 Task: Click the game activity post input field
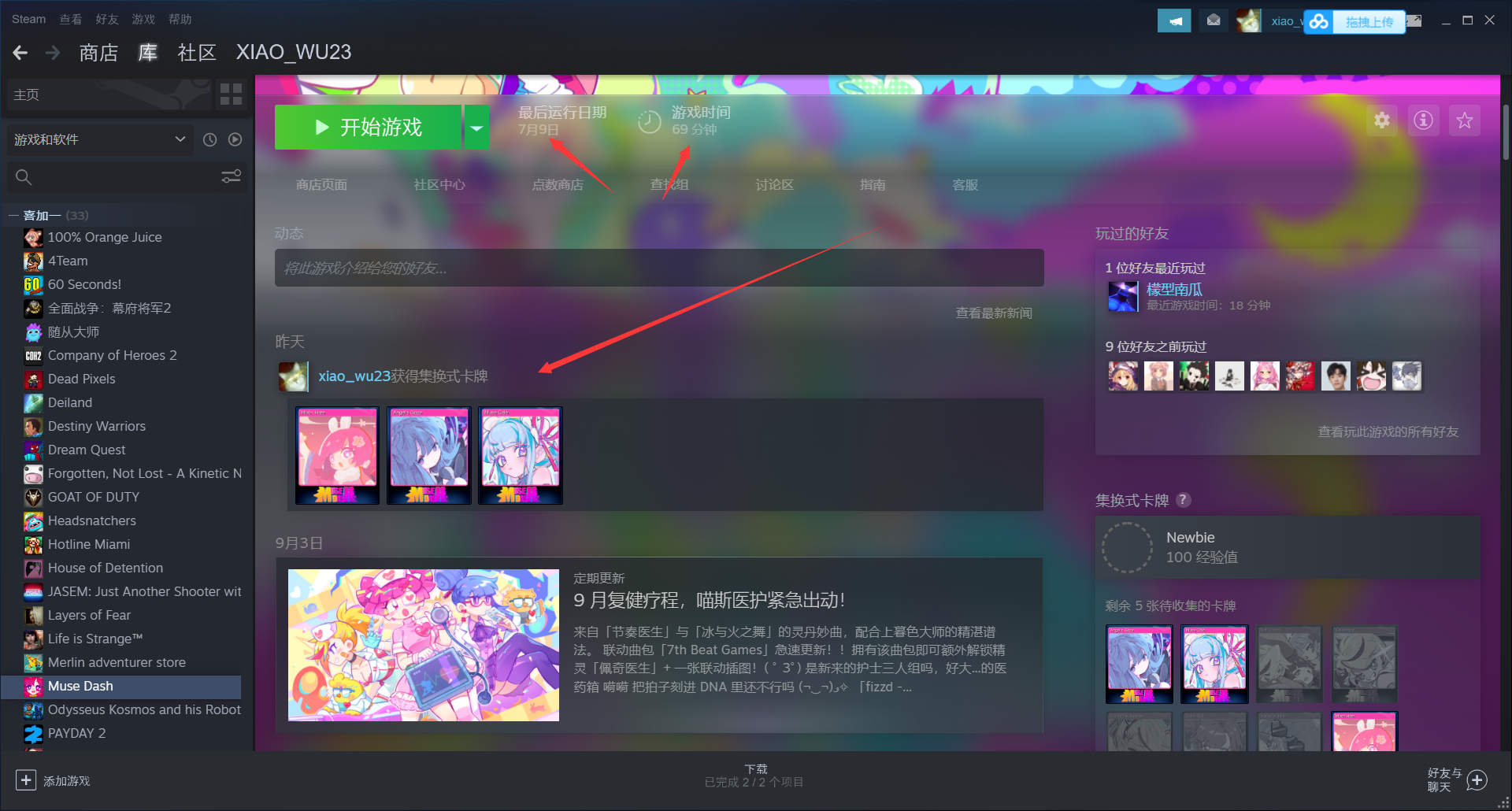[659, 268]
